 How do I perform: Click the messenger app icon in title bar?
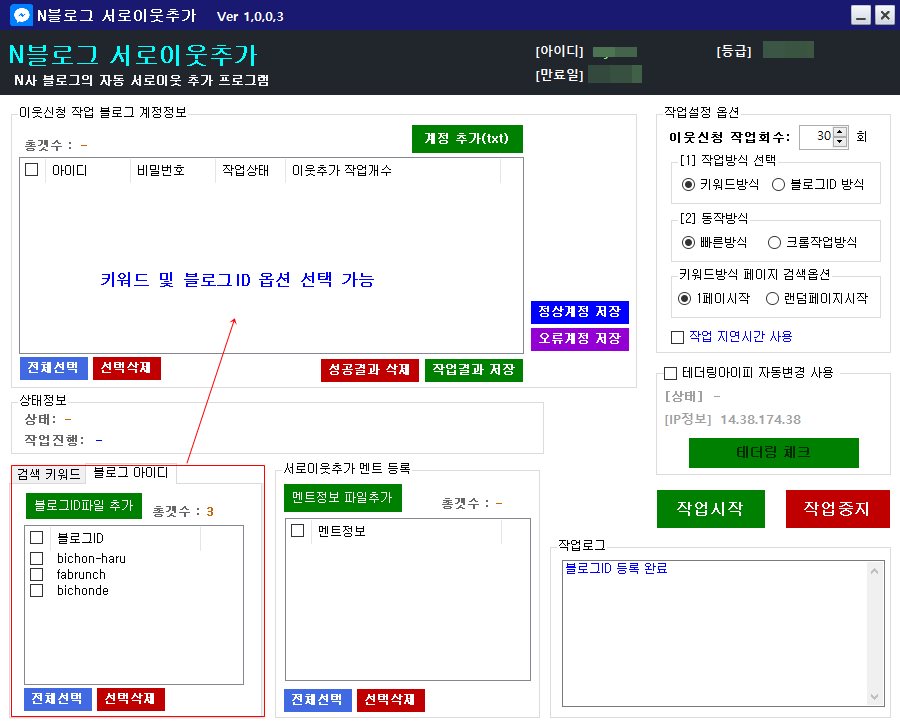tap(21, 15)
